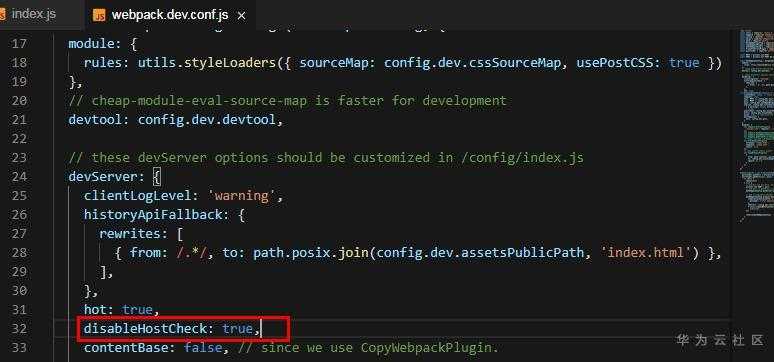Click line number 18 in gutter
Image resolution: width=774 pixels, height=362 pixels.
point(19,63)
